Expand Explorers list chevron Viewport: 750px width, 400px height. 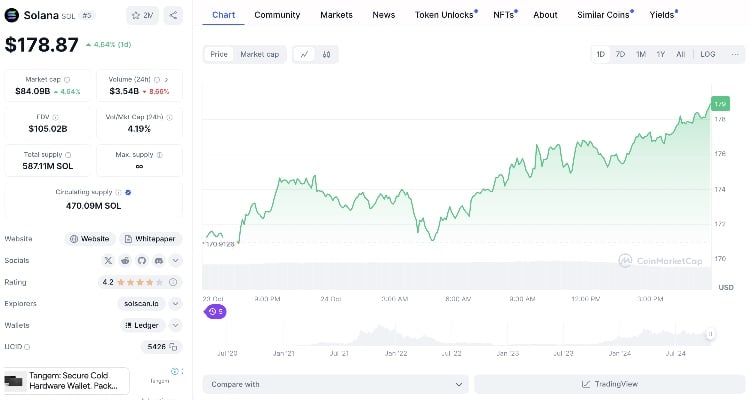[x=176, y=304]
